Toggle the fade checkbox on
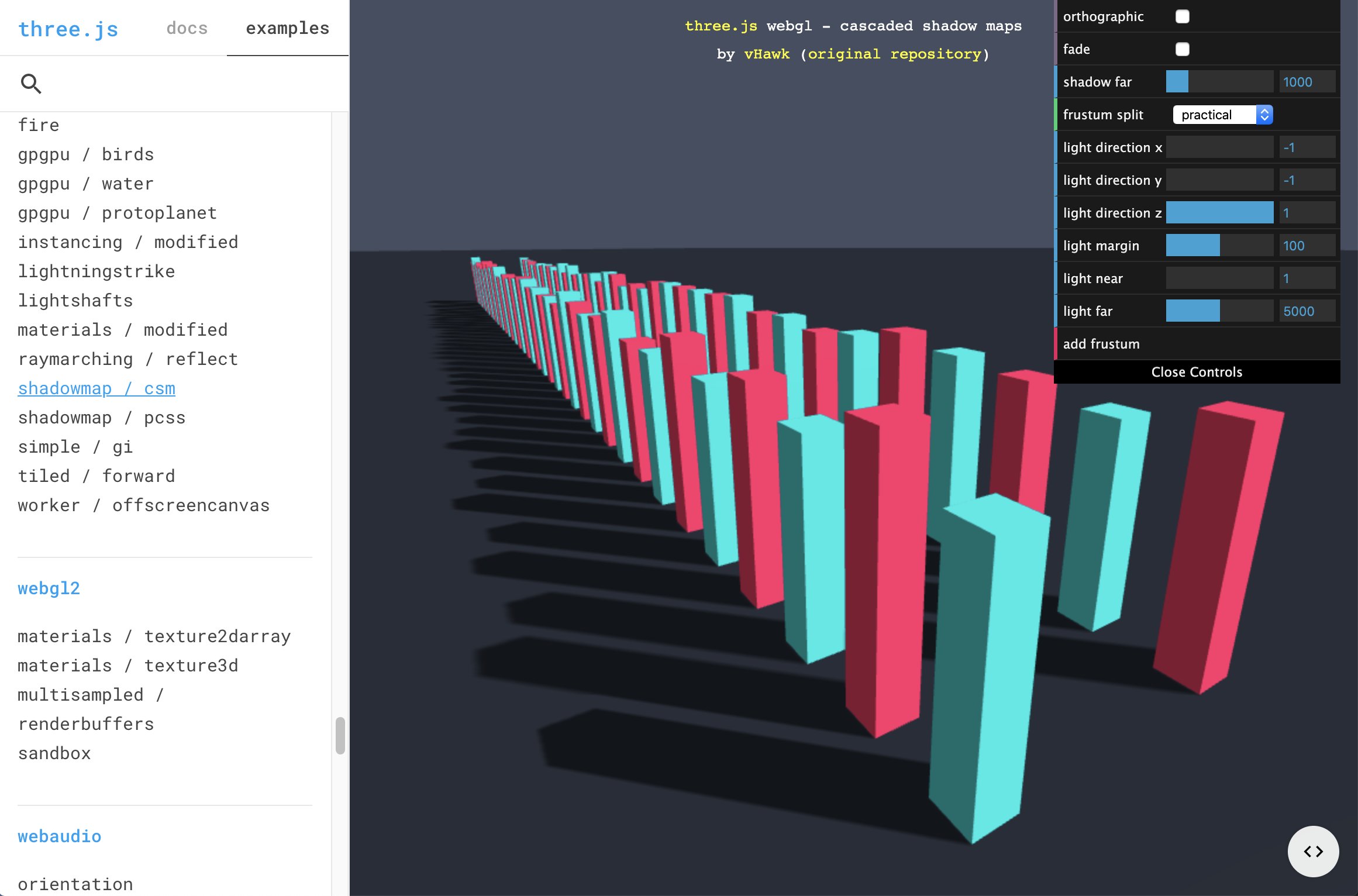1358x896 pixels. [x=1183, y=49]
